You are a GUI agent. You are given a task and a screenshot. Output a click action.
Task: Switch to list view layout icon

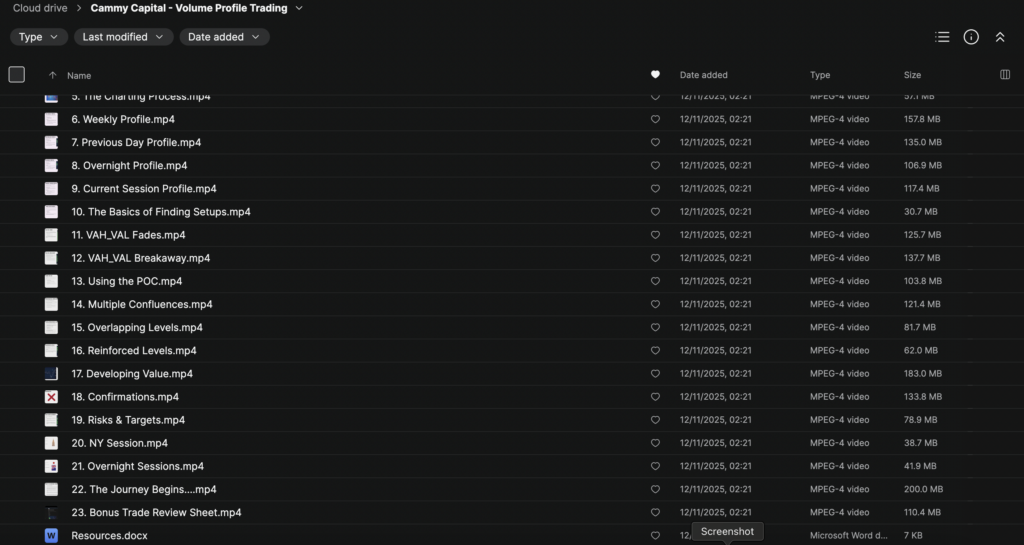(942, 37)
